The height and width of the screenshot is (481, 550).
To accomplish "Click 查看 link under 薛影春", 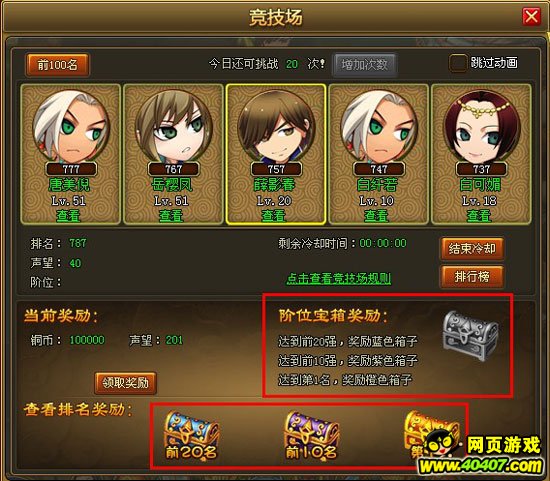I will pos(273,215).
